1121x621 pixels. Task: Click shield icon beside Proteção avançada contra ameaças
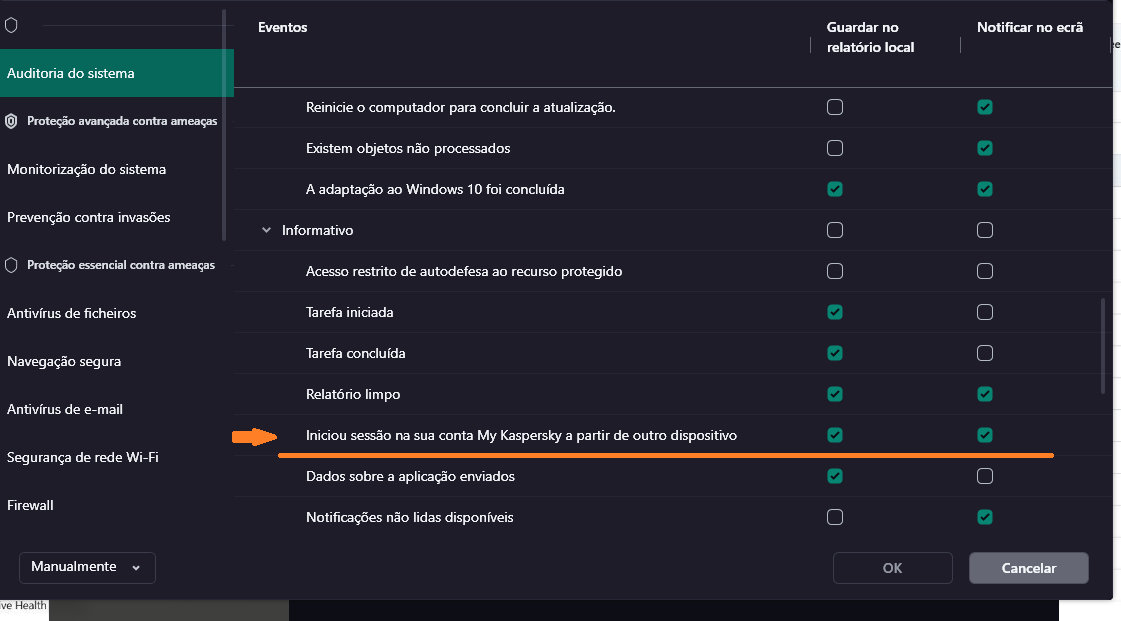pos(12,121)
